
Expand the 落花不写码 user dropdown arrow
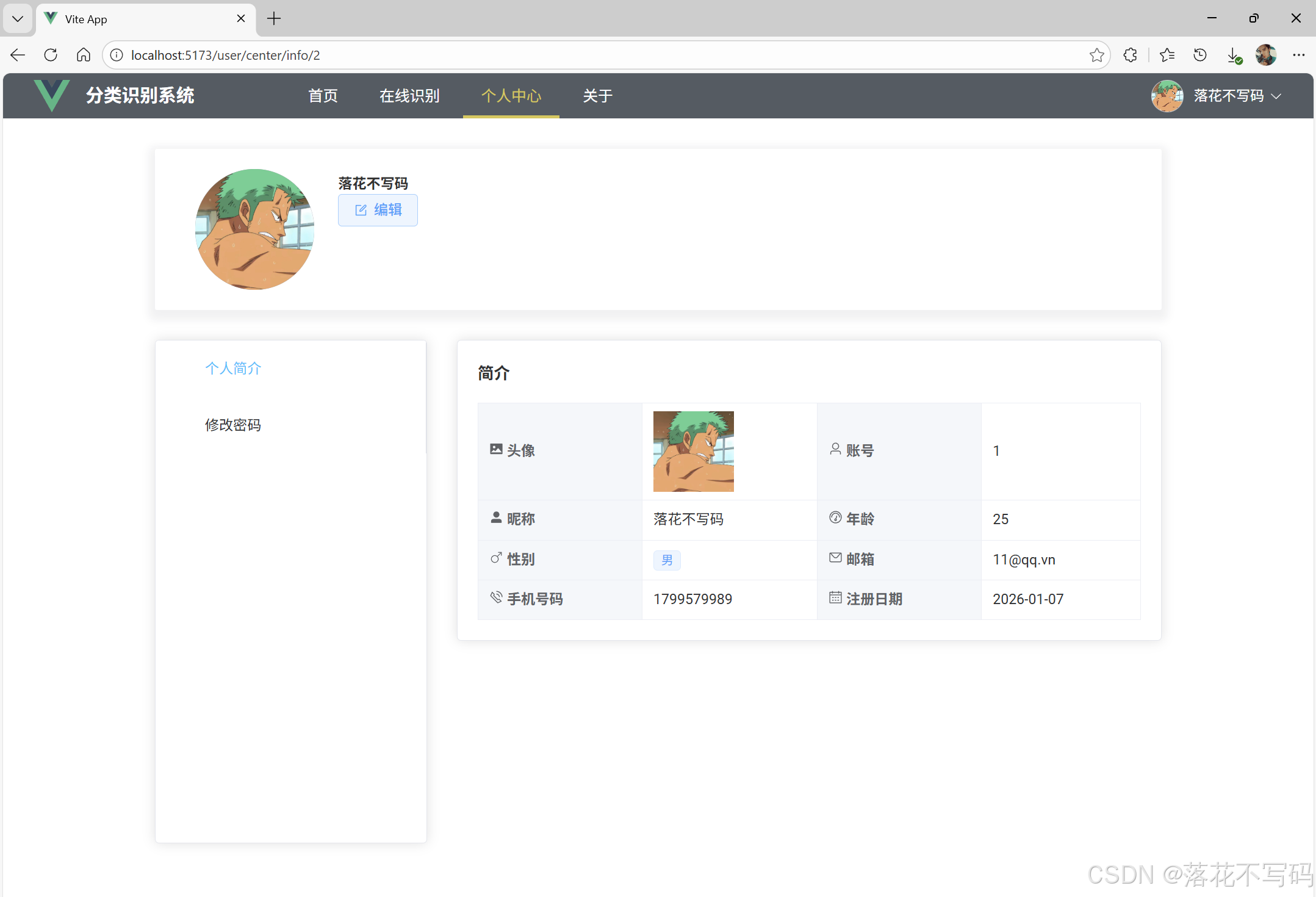click(x=1276, y=96)
